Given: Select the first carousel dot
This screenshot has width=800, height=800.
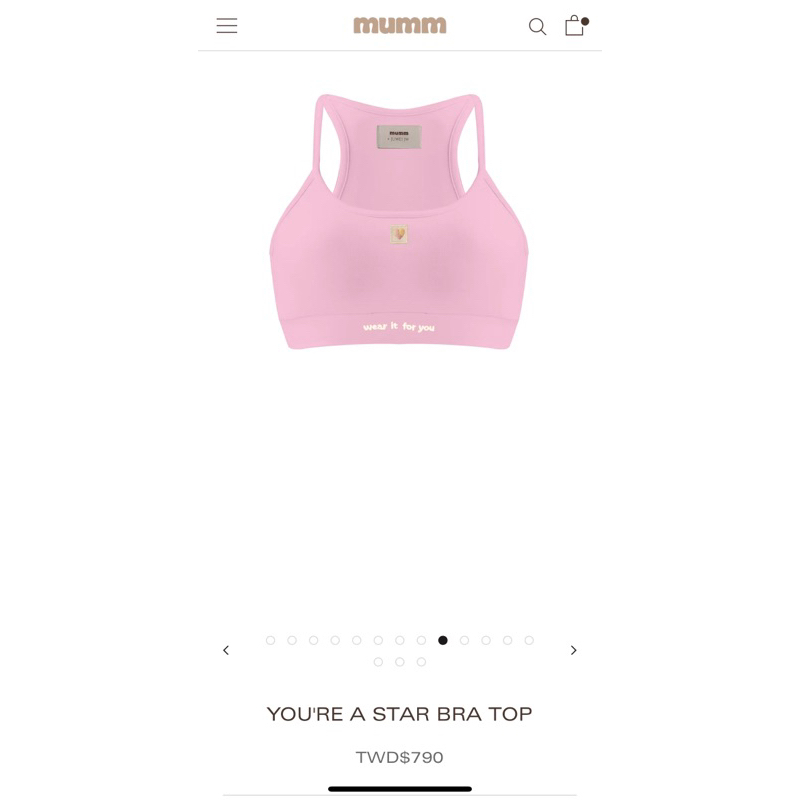Looking at the screenshot, I should click(270, 640).
